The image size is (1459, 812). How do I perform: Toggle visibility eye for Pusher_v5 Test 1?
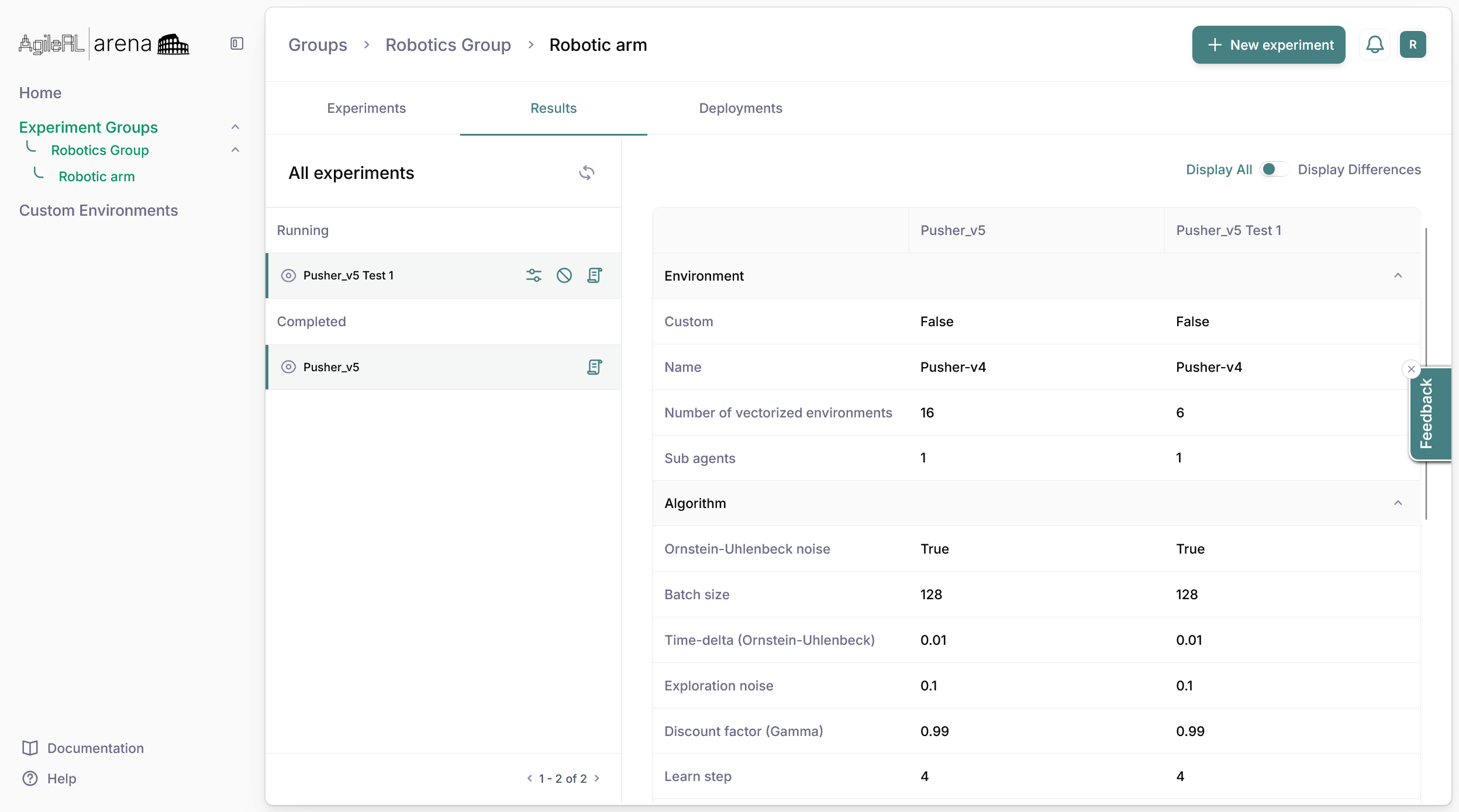[288, 275]
